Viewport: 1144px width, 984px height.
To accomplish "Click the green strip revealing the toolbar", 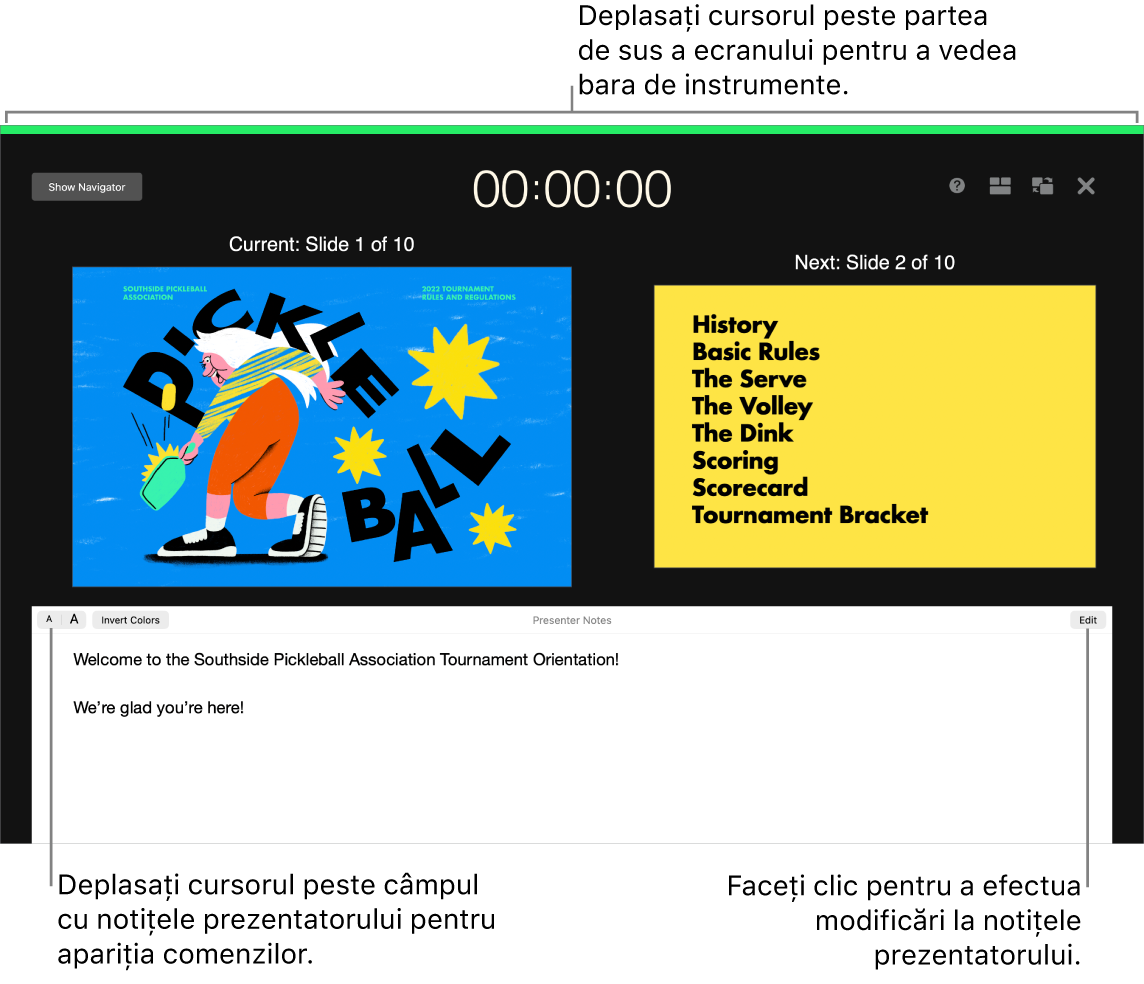I will 572,130.
